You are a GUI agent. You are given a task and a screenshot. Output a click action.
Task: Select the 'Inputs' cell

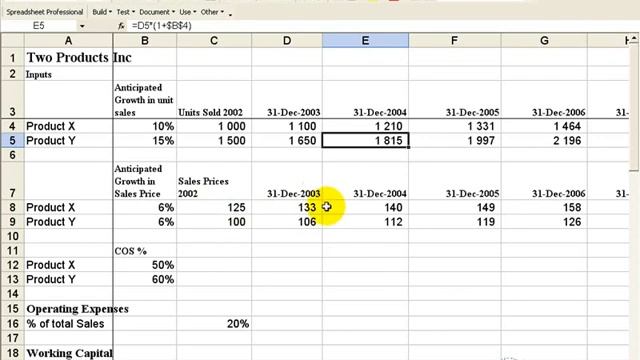[68, 74]
